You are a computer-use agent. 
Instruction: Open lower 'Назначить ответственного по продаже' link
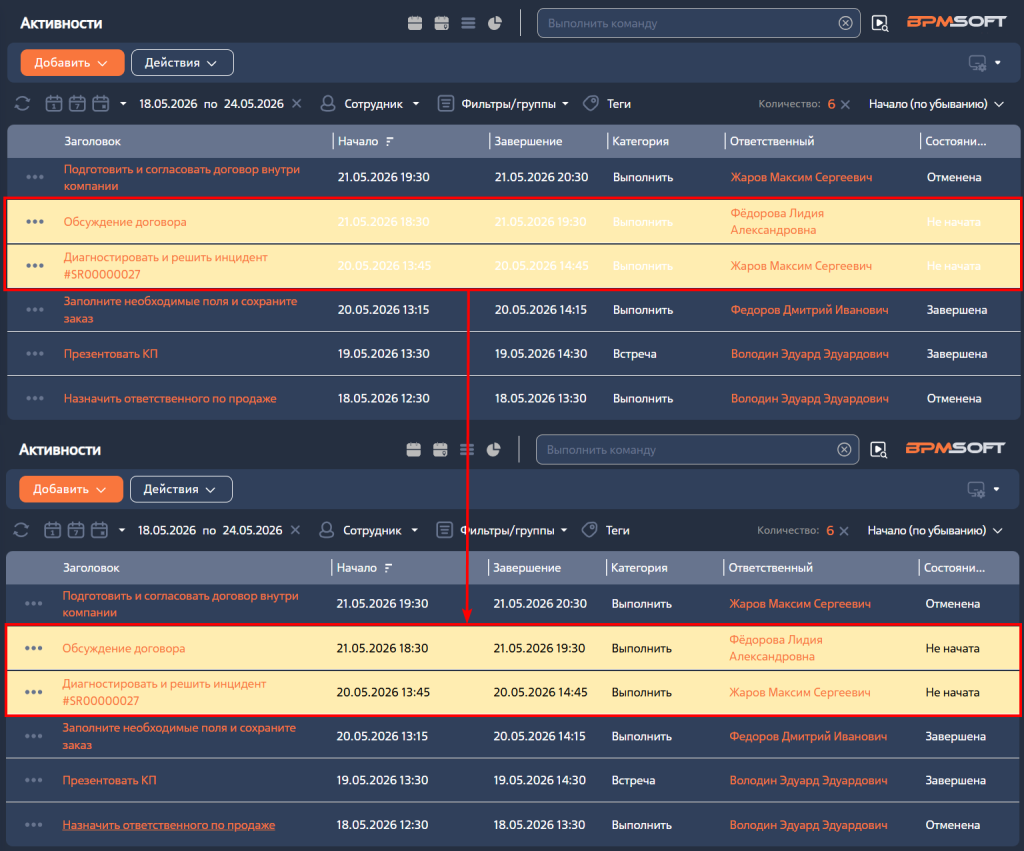(x=168, y=825)
